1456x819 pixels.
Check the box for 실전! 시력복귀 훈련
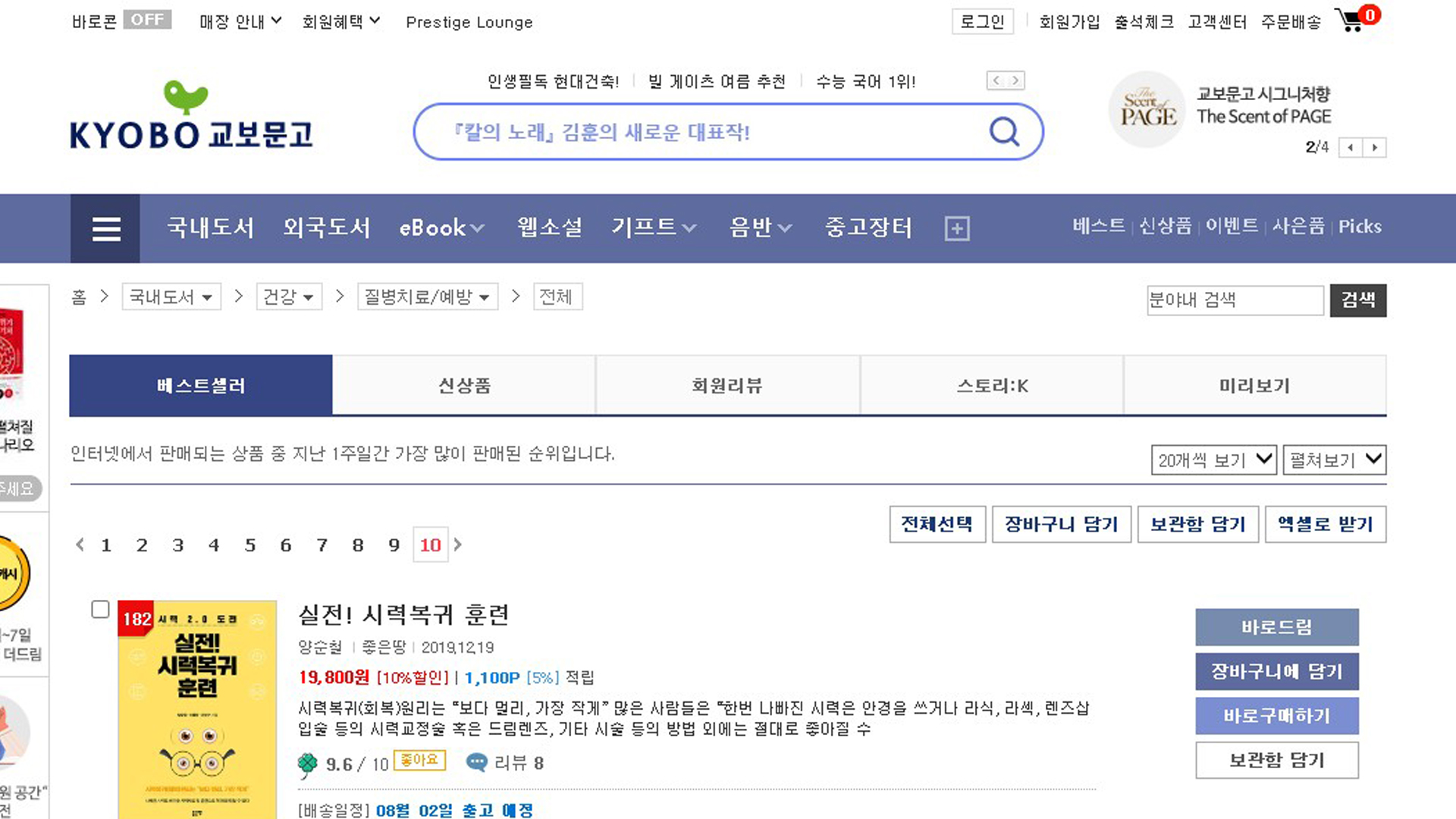(100, 610)
